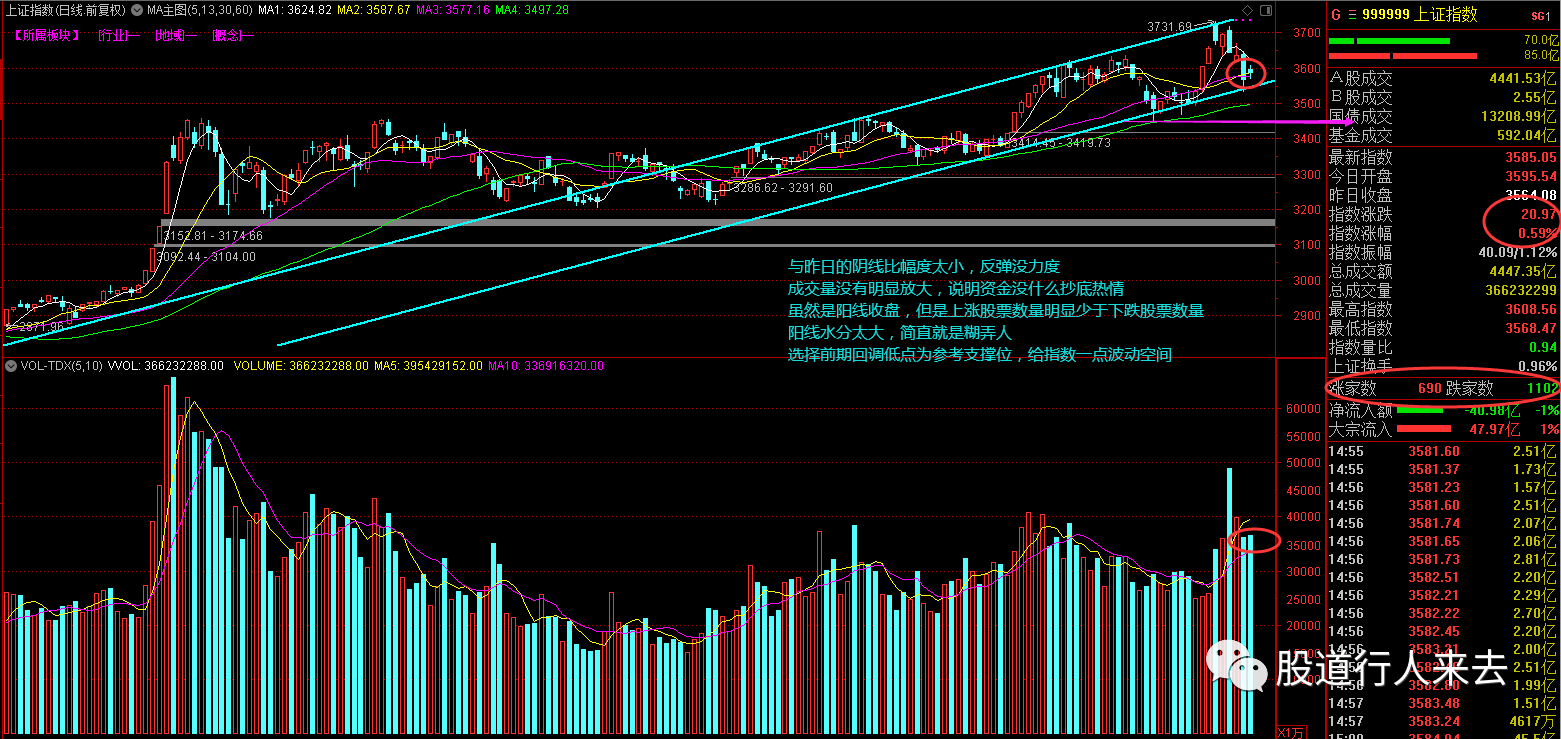This screenshot has width=1561, height=739.
Task: Click the tick row priced 3581.37
Action: (1443, 469)
